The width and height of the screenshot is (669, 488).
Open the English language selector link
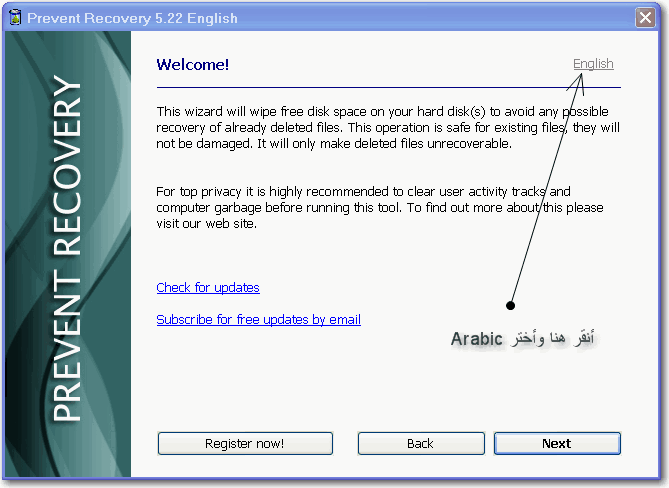coord(593,64)
